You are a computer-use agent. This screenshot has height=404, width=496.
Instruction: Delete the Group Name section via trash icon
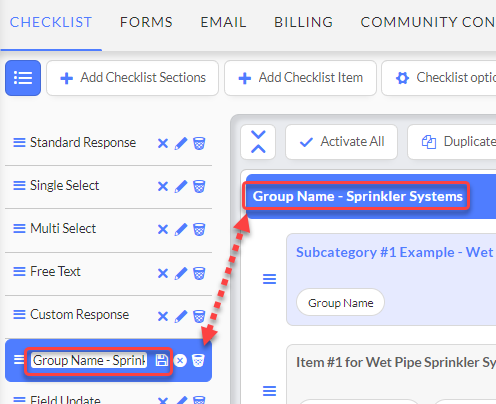198,360
